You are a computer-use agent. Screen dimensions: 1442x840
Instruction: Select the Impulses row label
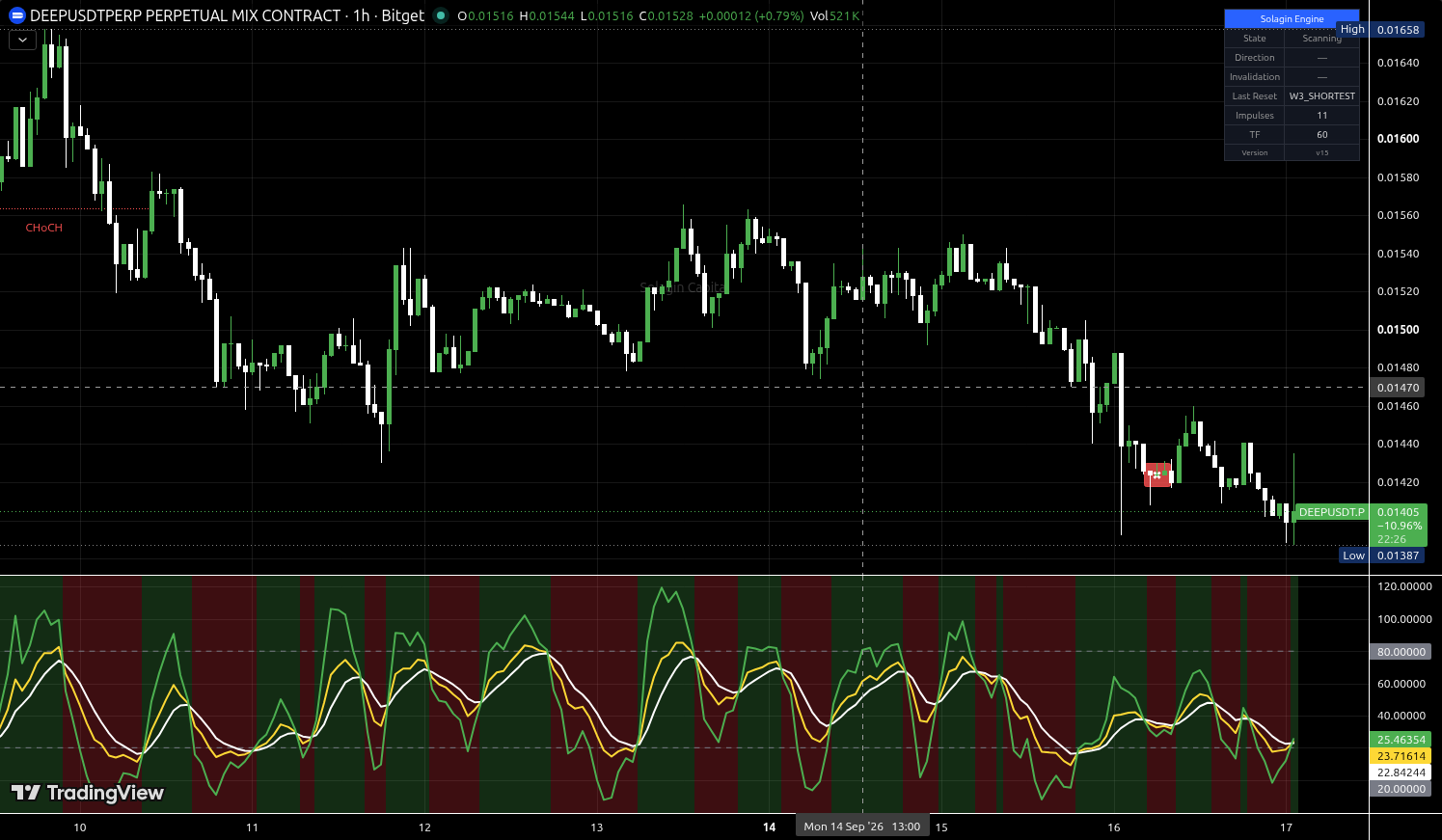coord(1255,116)
